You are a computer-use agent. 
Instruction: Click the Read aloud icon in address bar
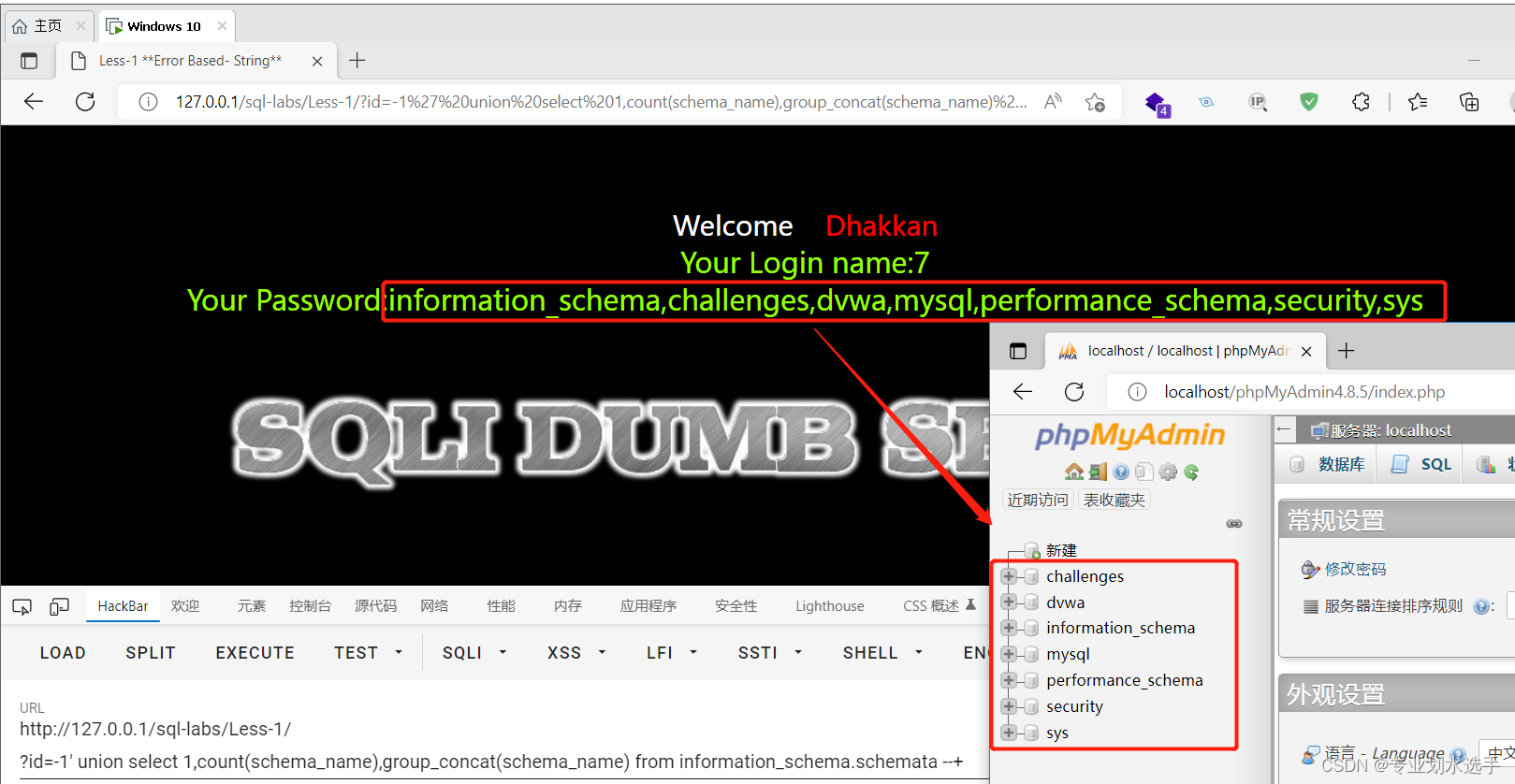1053,101
